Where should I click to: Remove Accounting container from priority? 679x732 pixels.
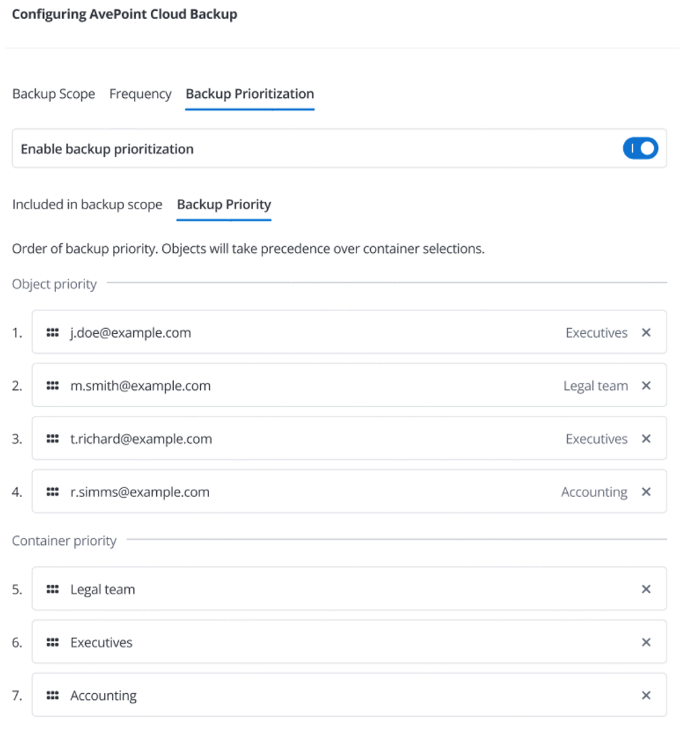pyautogui.click(x=646, y=695)
